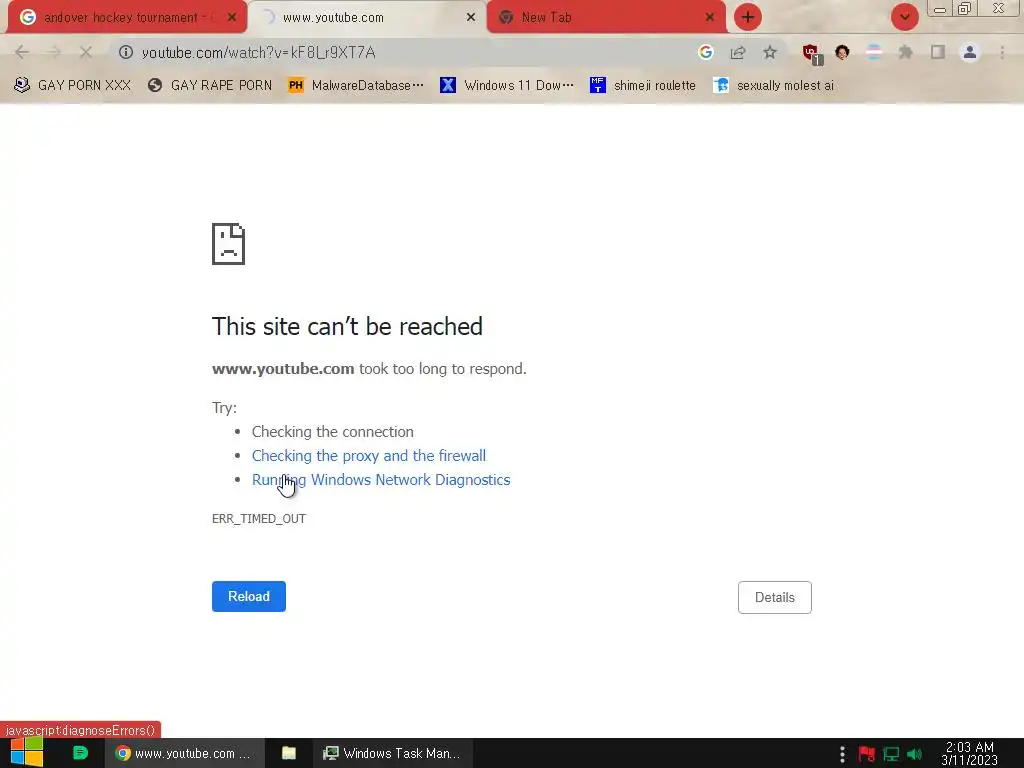This screenshot has height=768, width=1024.
Task: Open the Google icon in the address bar
Action: 705,52
